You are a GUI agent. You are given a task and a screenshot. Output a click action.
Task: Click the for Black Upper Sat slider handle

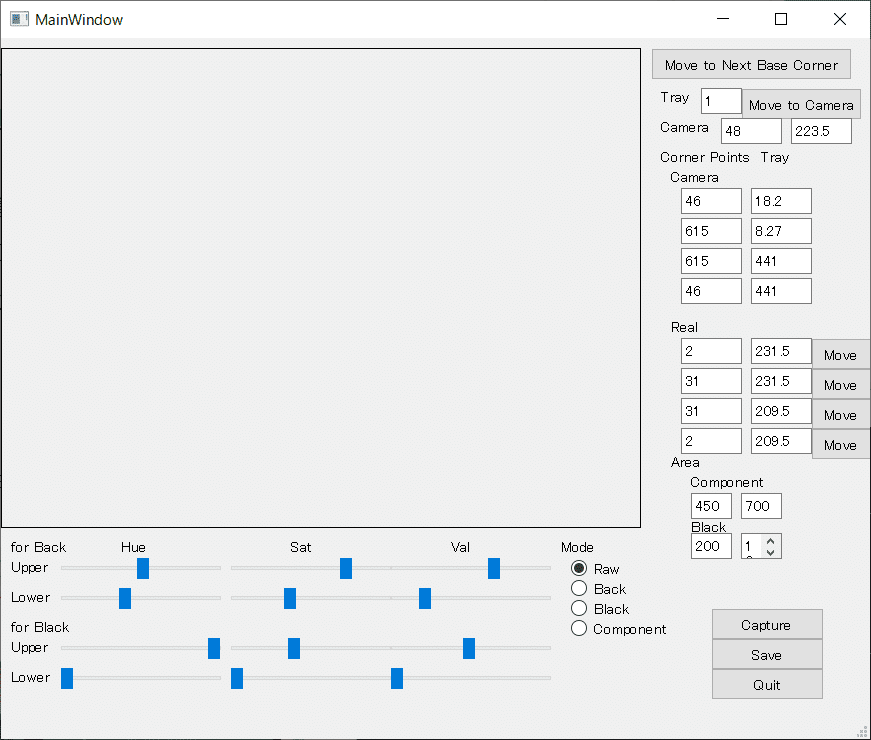point(294,648)
